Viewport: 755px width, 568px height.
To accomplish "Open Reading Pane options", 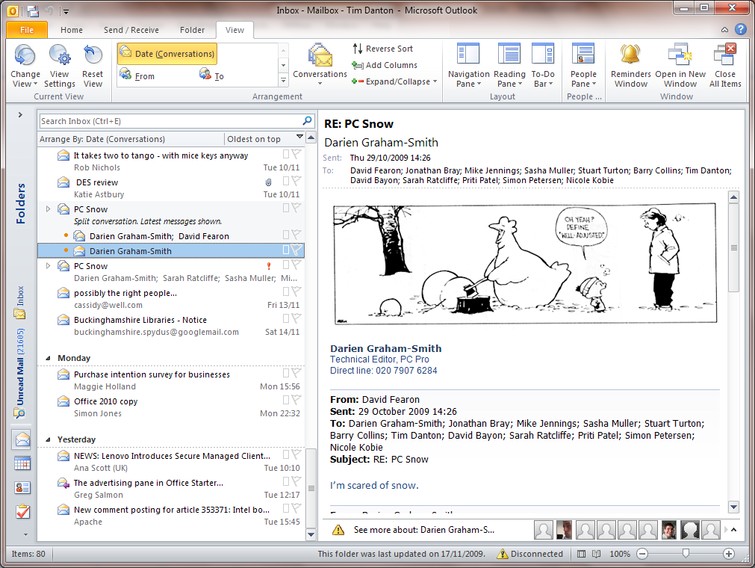I will 509,66.
